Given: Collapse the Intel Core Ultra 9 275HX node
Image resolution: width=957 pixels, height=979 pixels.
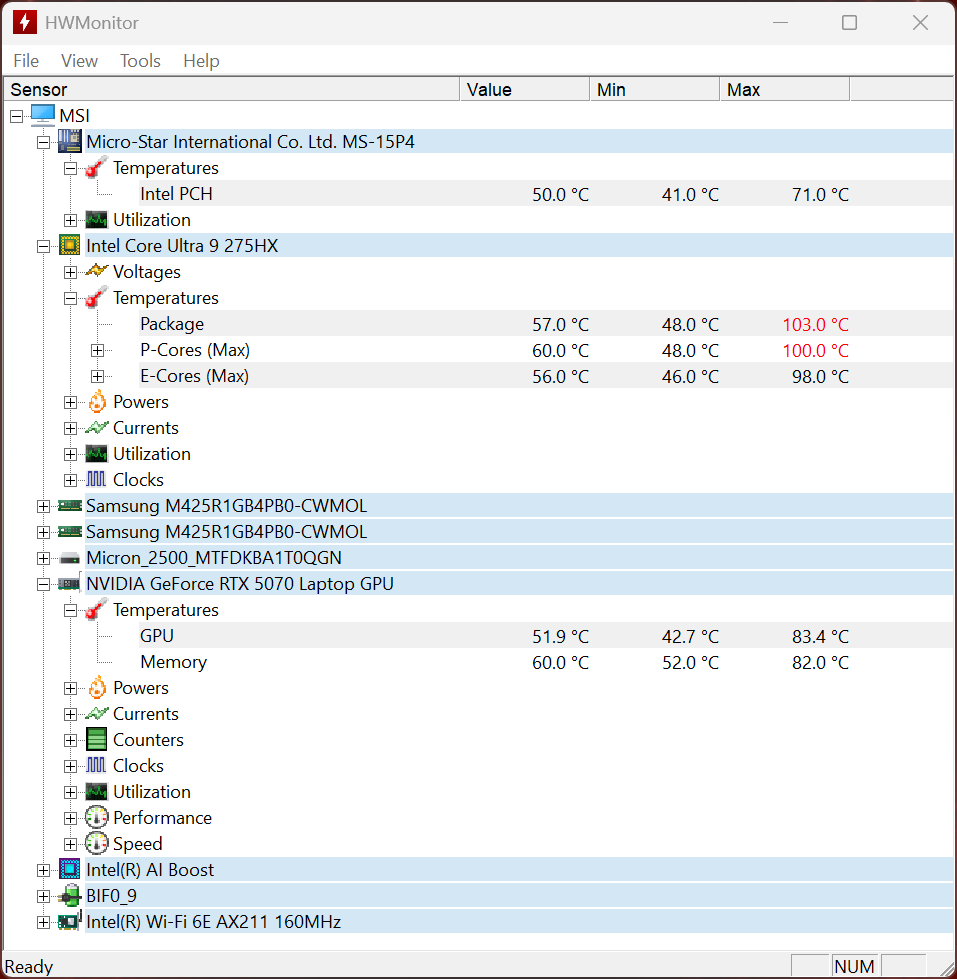Looking at the screenshot, I should 43,246.
